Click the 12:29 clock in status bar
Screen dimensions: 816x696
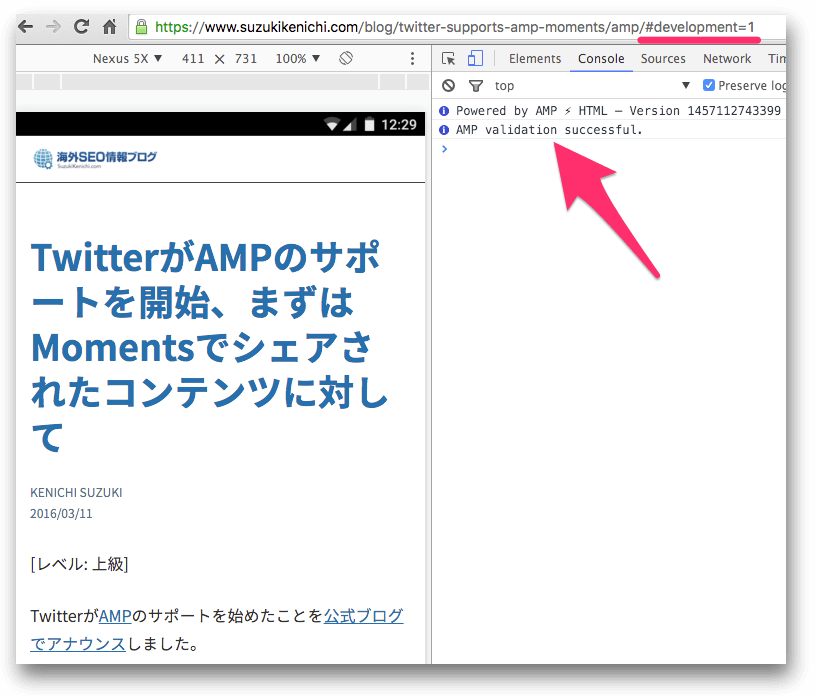[399, 124]
